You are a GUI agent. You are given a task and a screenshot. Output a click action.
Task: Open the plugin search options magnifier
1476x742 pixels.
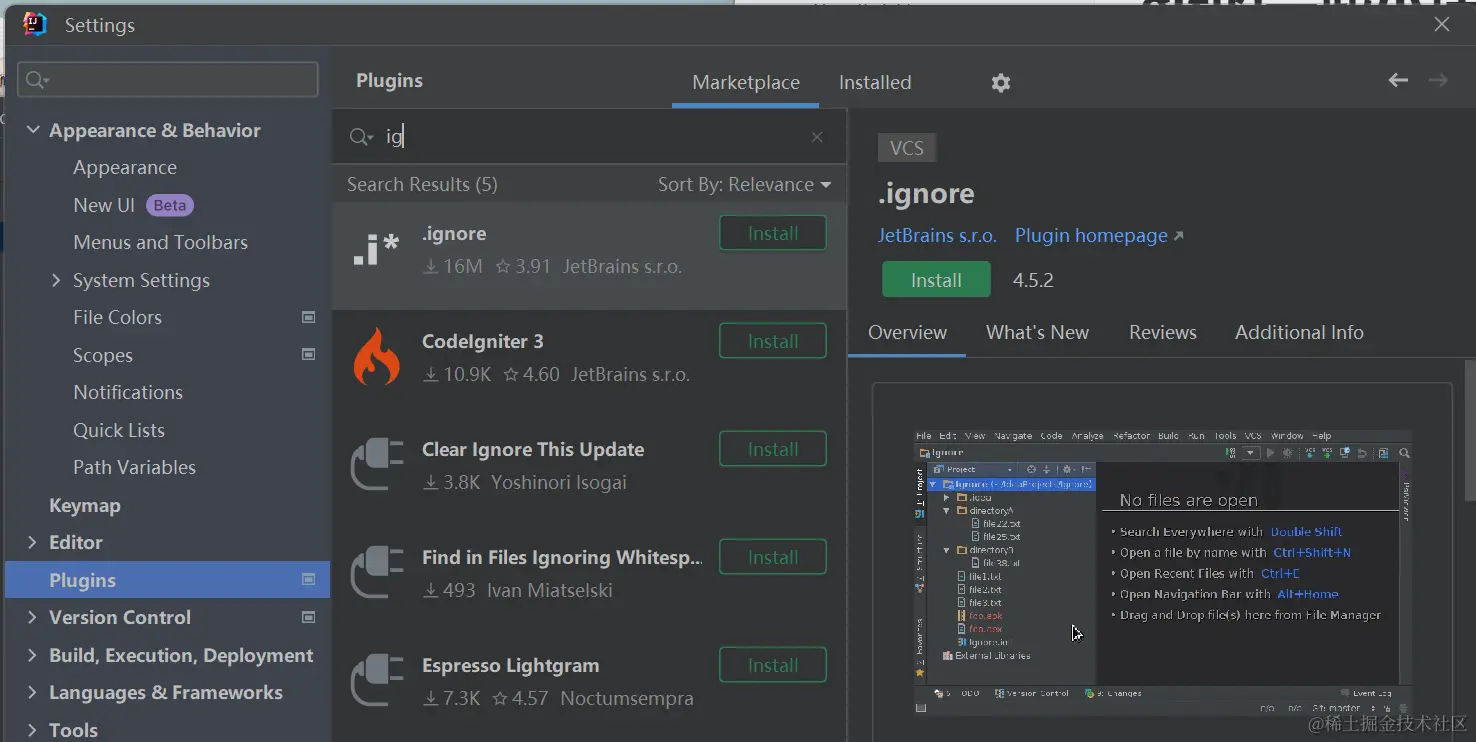click(361, 137)
